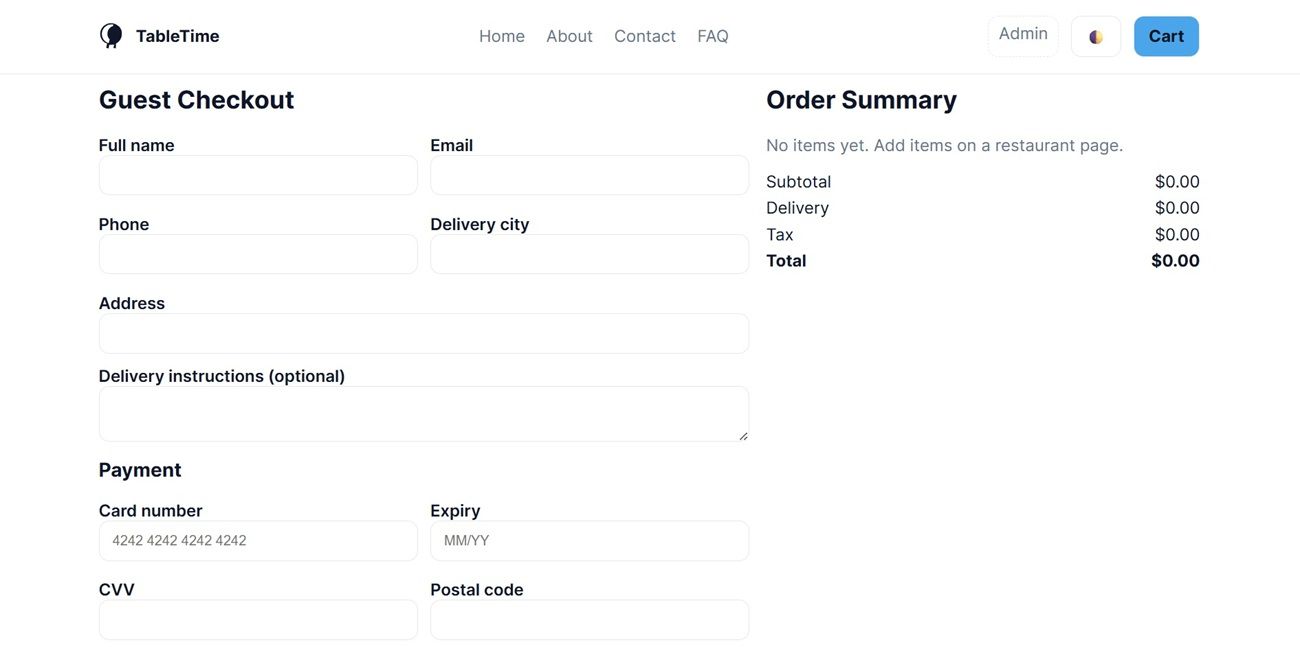
Task: Click the Address input box
Action: 423,333
